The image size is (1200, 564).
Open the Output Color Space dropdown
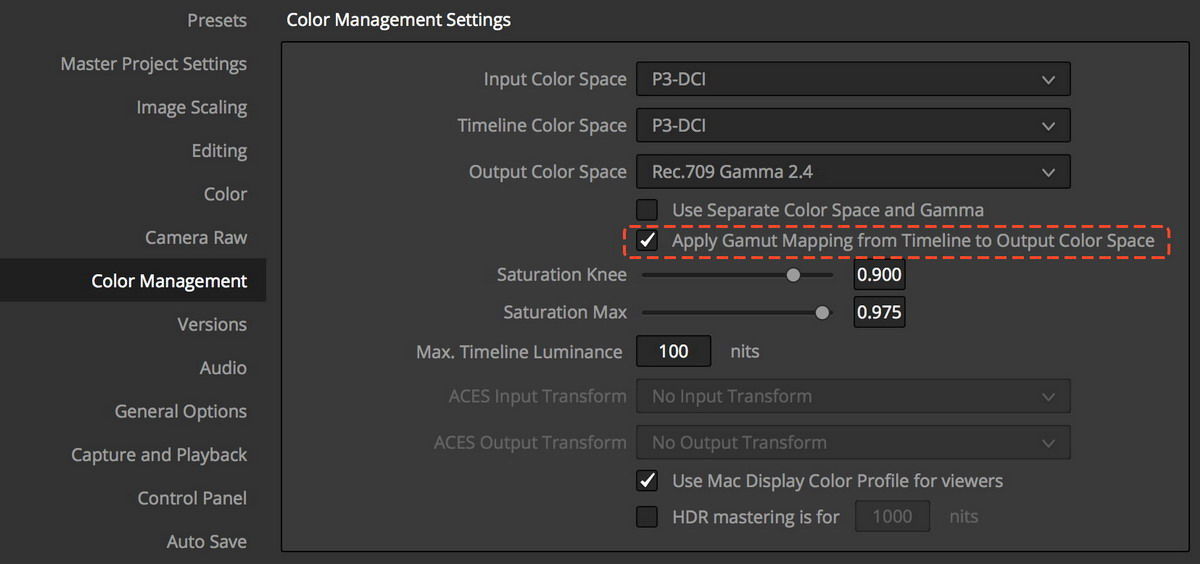coord(853,172)
